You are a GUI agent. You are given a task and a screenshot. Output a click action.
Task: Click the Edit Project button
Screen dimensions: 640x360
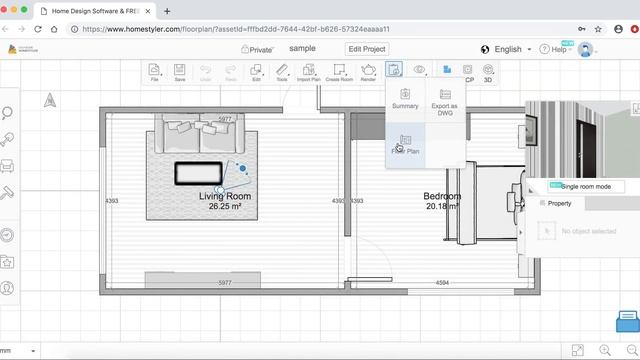pyautogui.click(x=367, y=49)
